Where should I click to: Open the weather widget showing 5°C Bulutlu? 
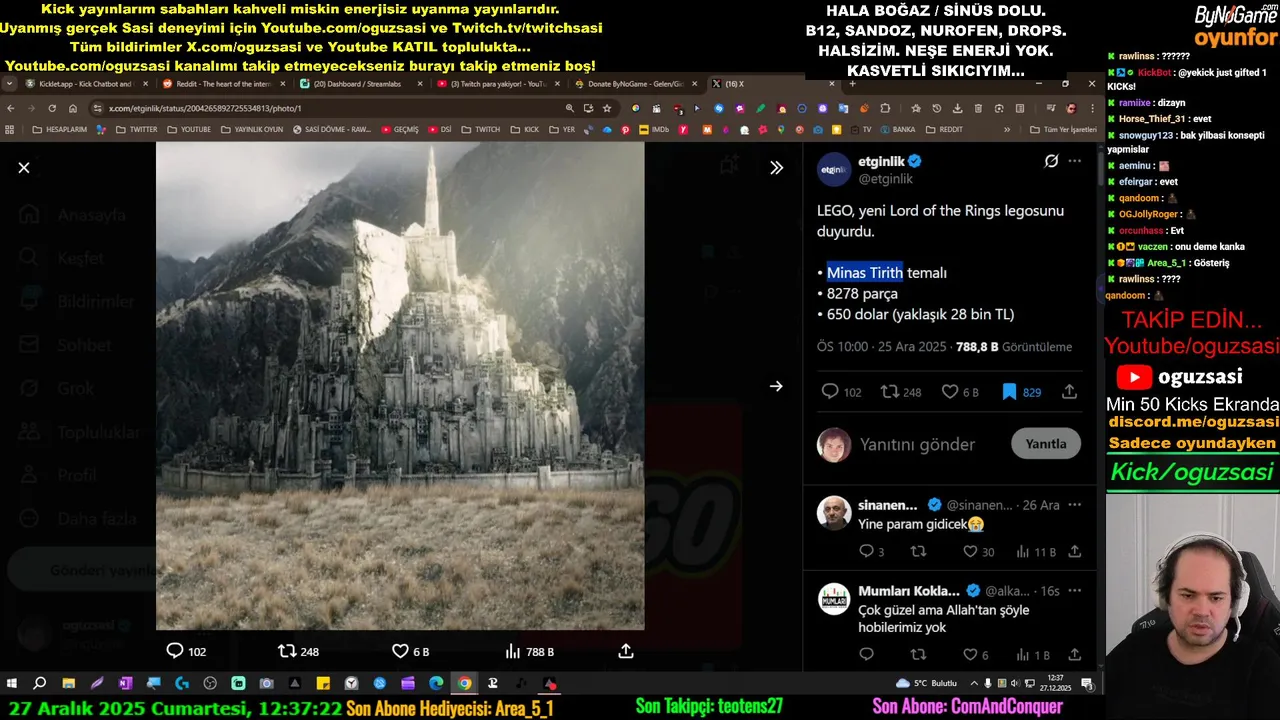point(927,683)
